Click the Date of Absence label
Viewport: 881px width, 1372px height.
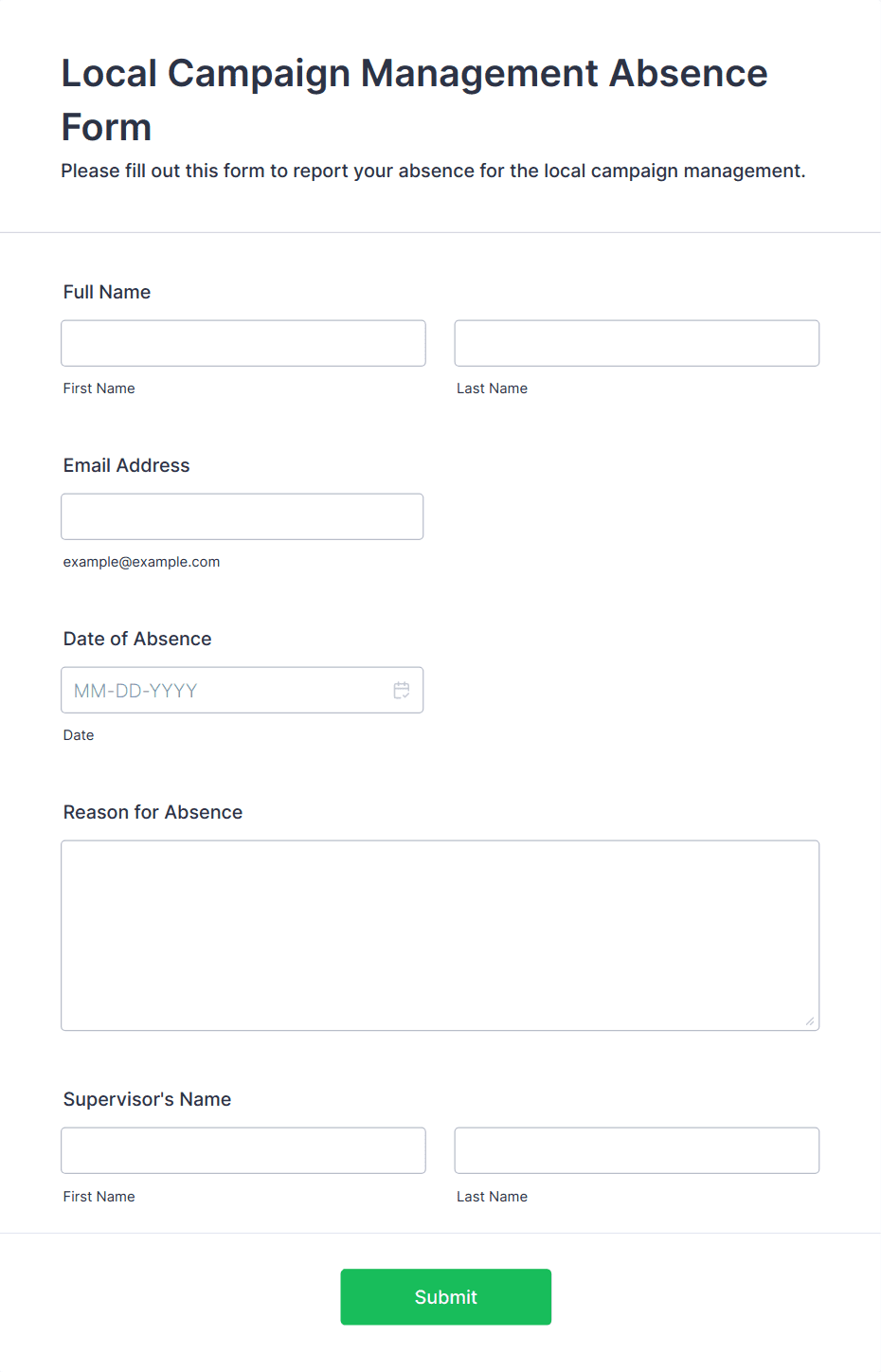click(137, 639)
